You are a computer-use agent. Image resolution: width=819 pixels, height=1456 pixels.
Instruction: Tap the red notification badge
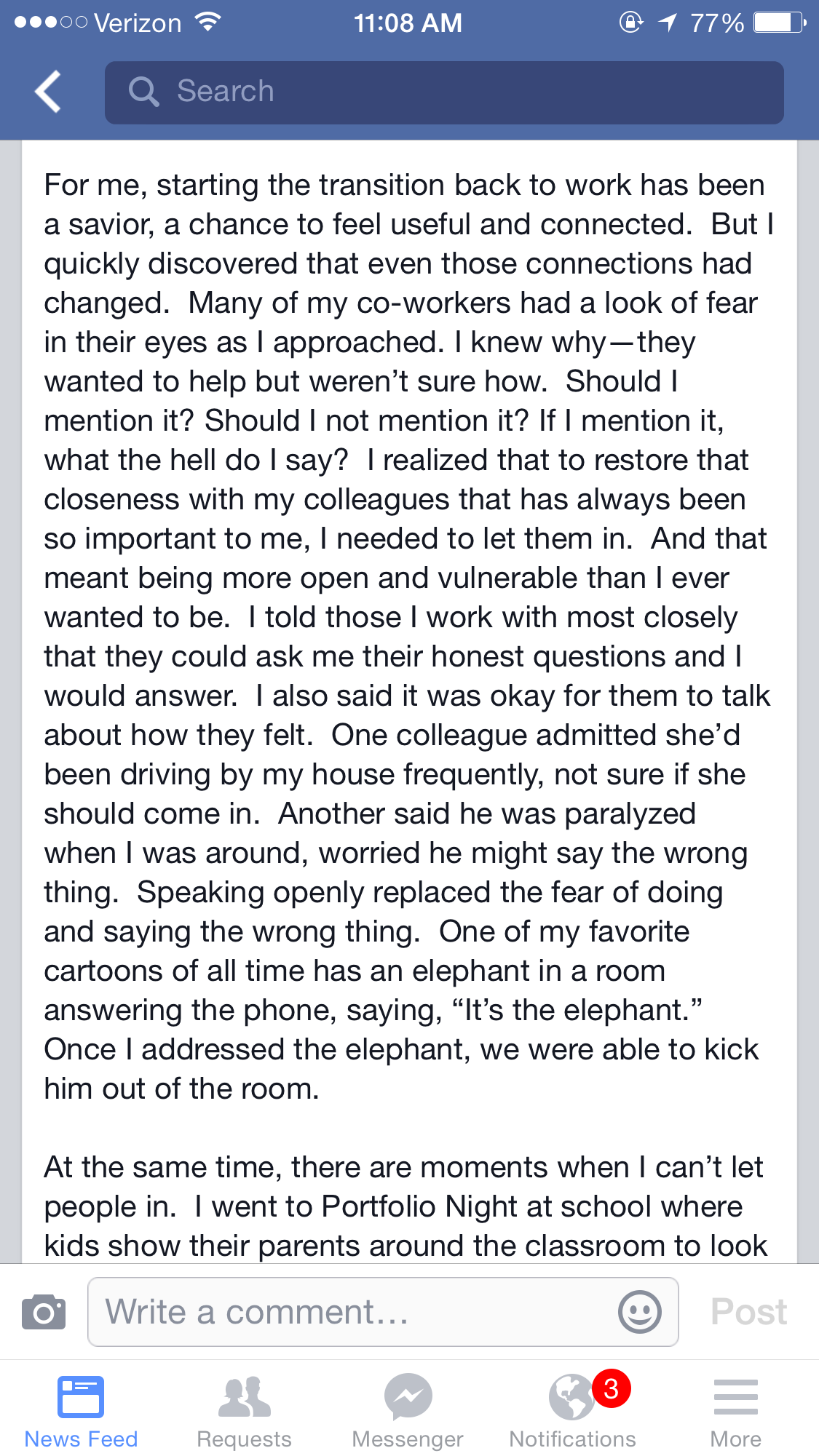(612, 1388)
